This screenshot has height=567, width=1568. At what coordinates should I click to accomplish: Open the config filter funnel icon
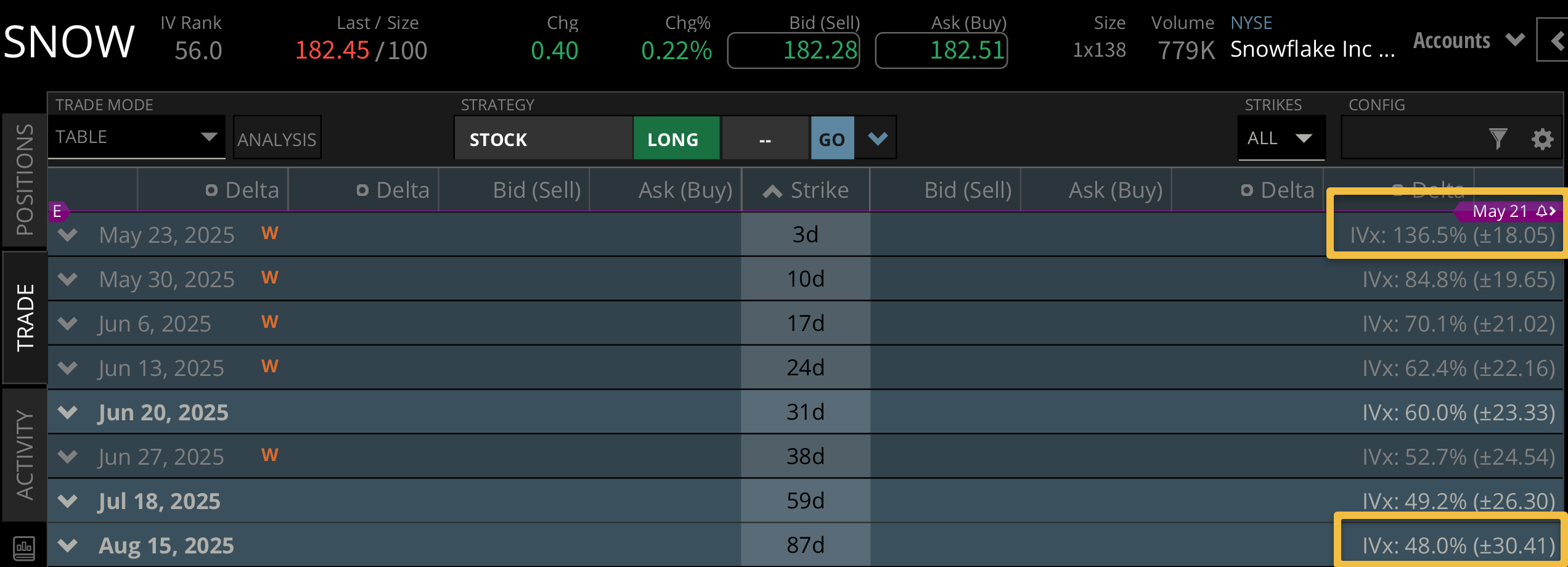tap(1498, 139)
